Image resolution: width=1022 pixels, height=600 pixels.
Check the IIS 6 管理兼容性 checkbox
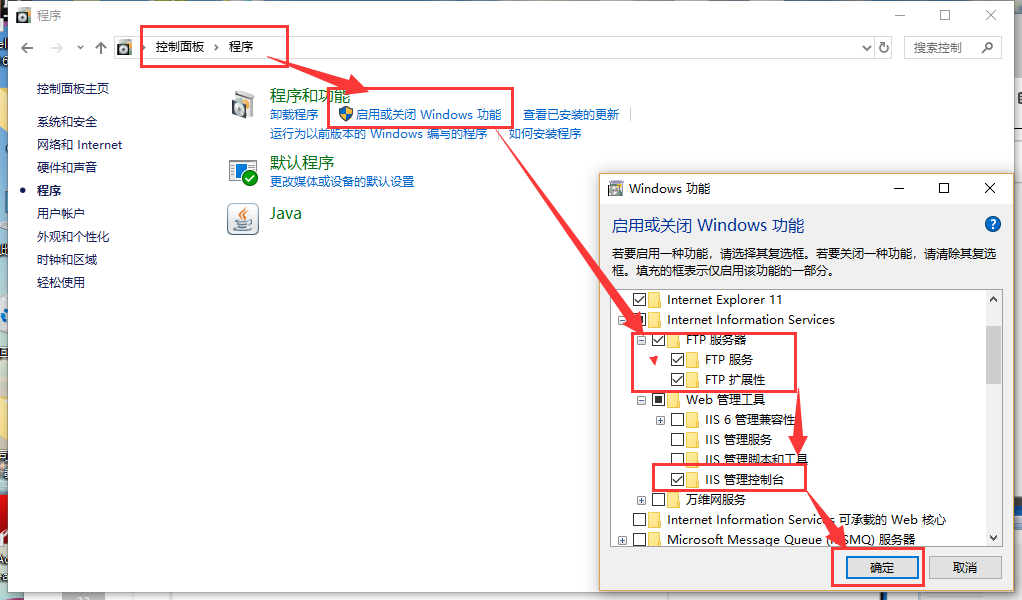(x=677, y=420)
